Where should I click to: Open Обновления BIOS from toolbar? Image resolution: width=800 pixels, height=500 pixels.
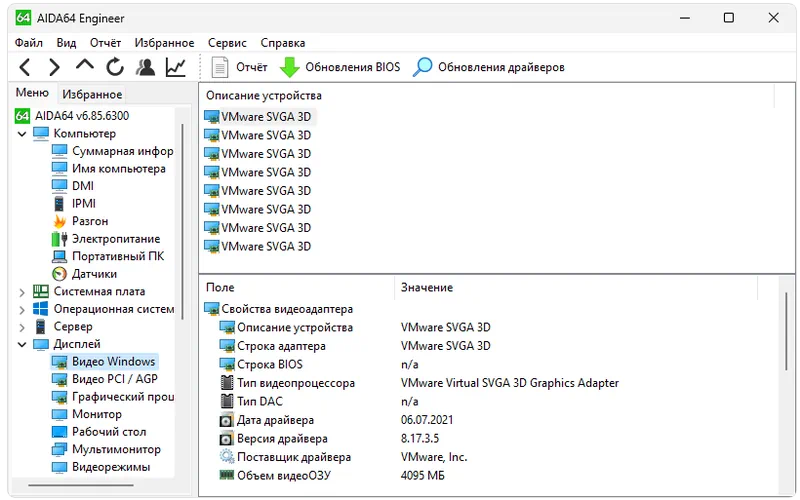[340, 67]
